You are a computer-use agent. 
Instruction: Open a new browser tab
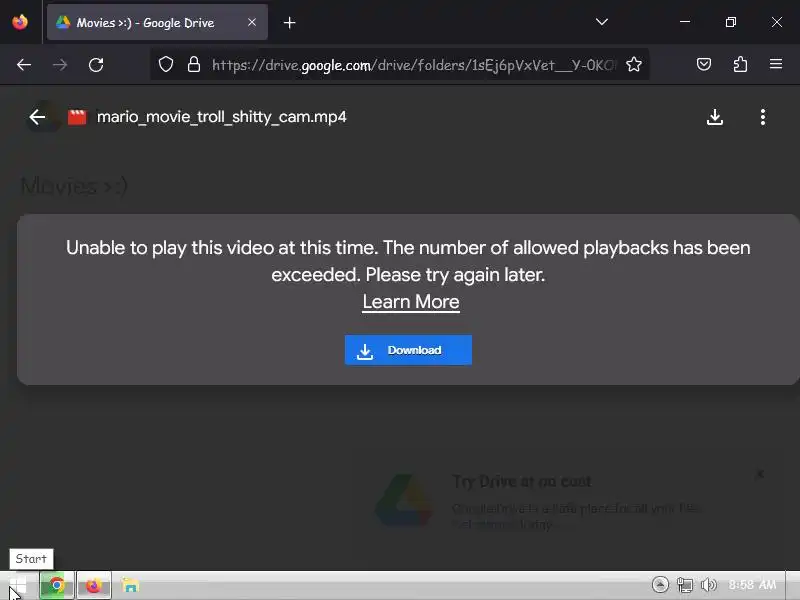[x=290, y=22]
